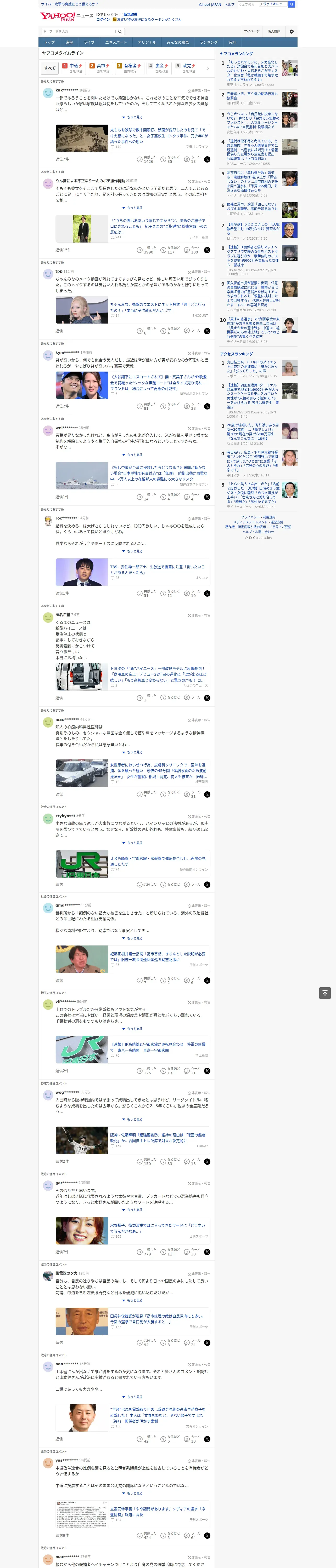Share tpp's comment on X

(207, 331)
